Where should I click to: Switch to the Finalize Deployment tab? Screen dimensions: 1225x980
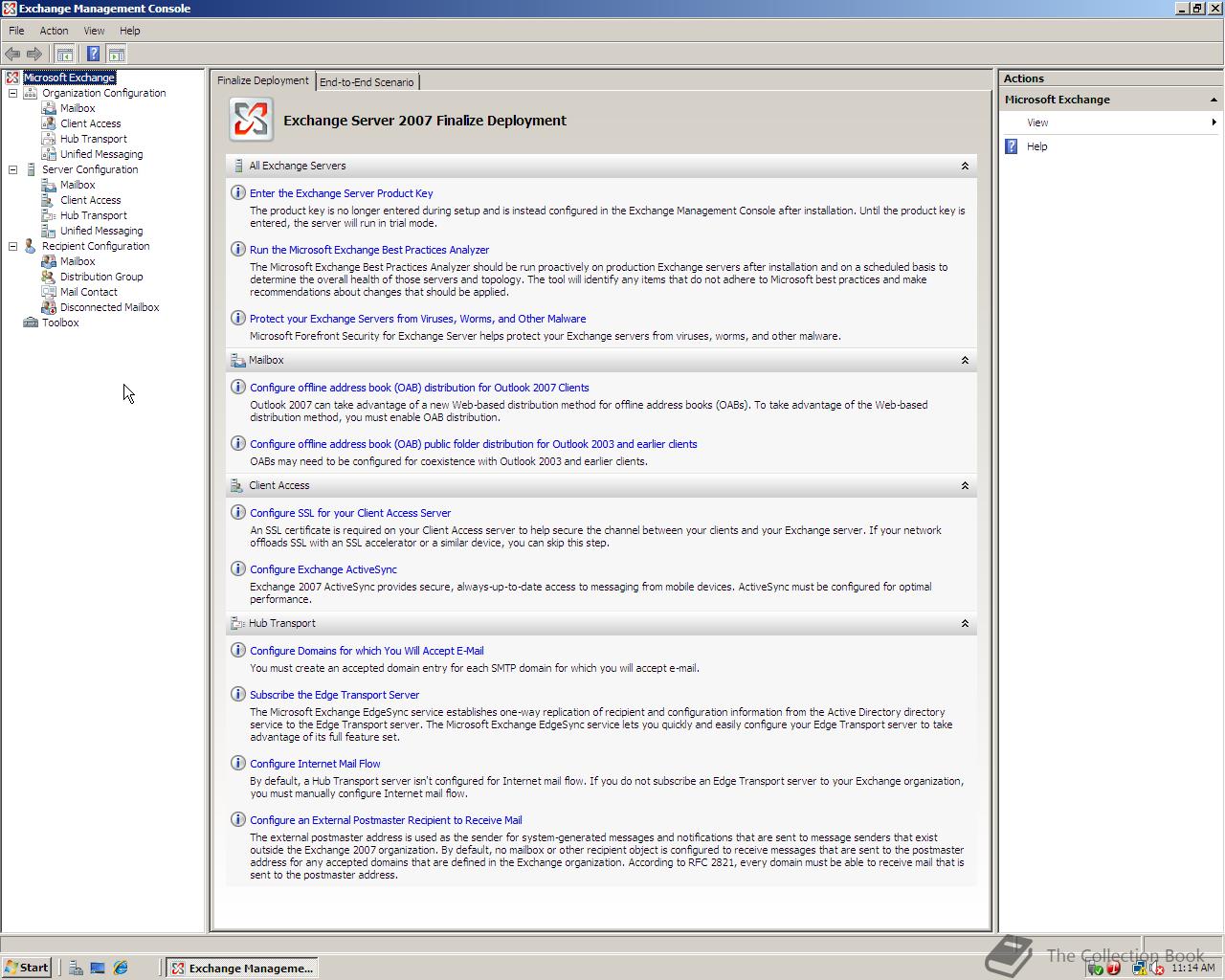[263, 80]
